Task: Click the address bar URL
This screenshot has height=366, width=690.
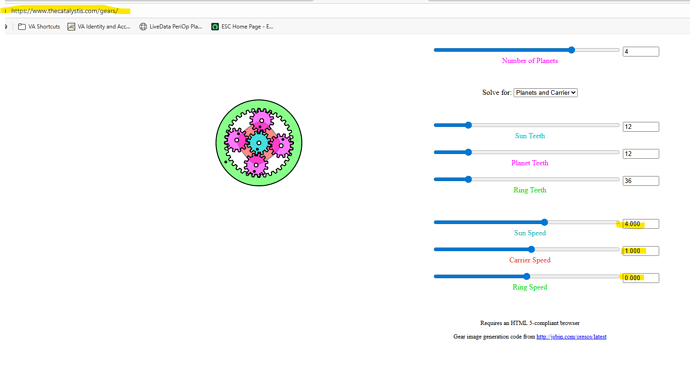Action: point(65,11)
